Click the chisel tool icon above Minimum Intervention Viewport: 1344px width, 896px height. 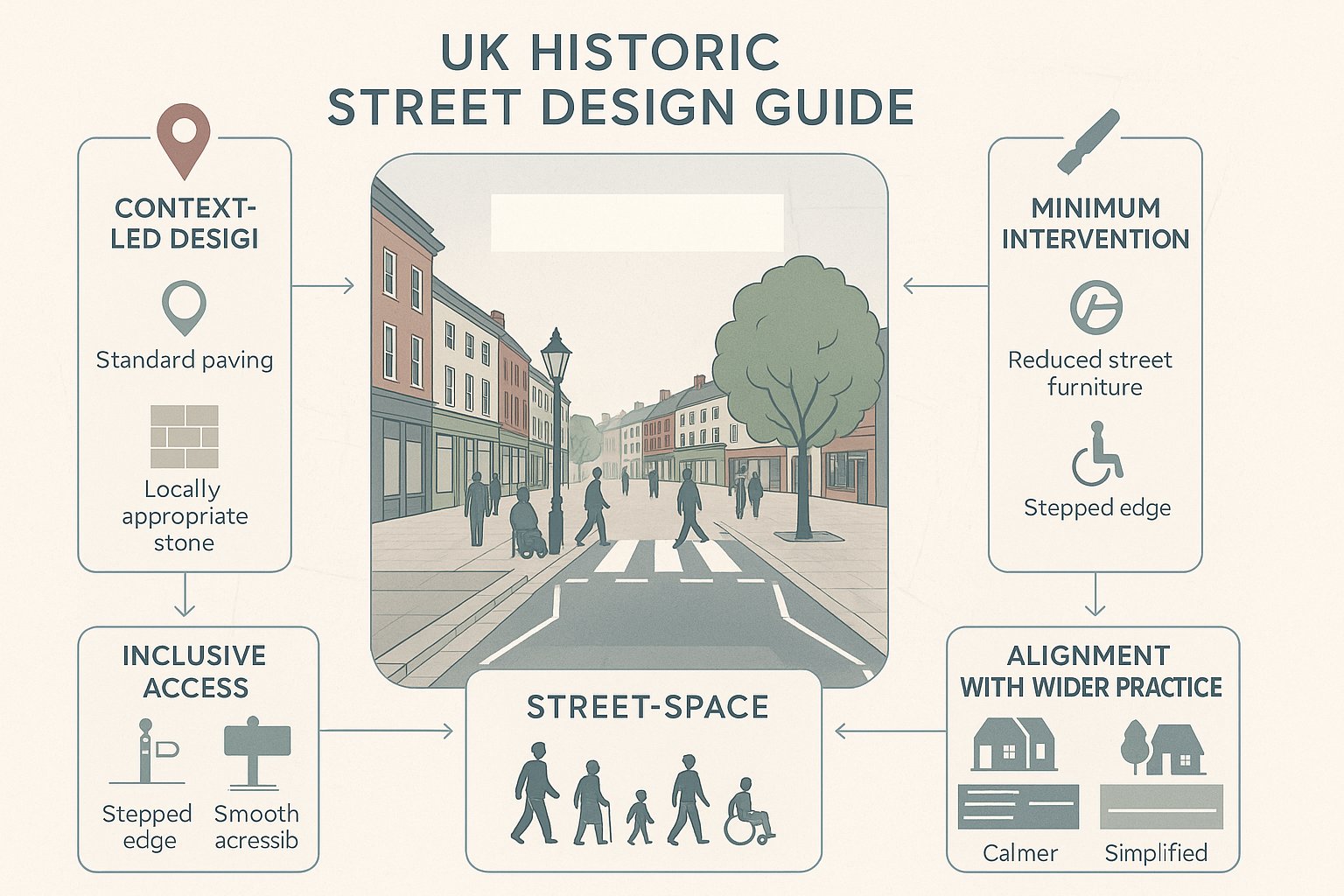point(1088,142)
